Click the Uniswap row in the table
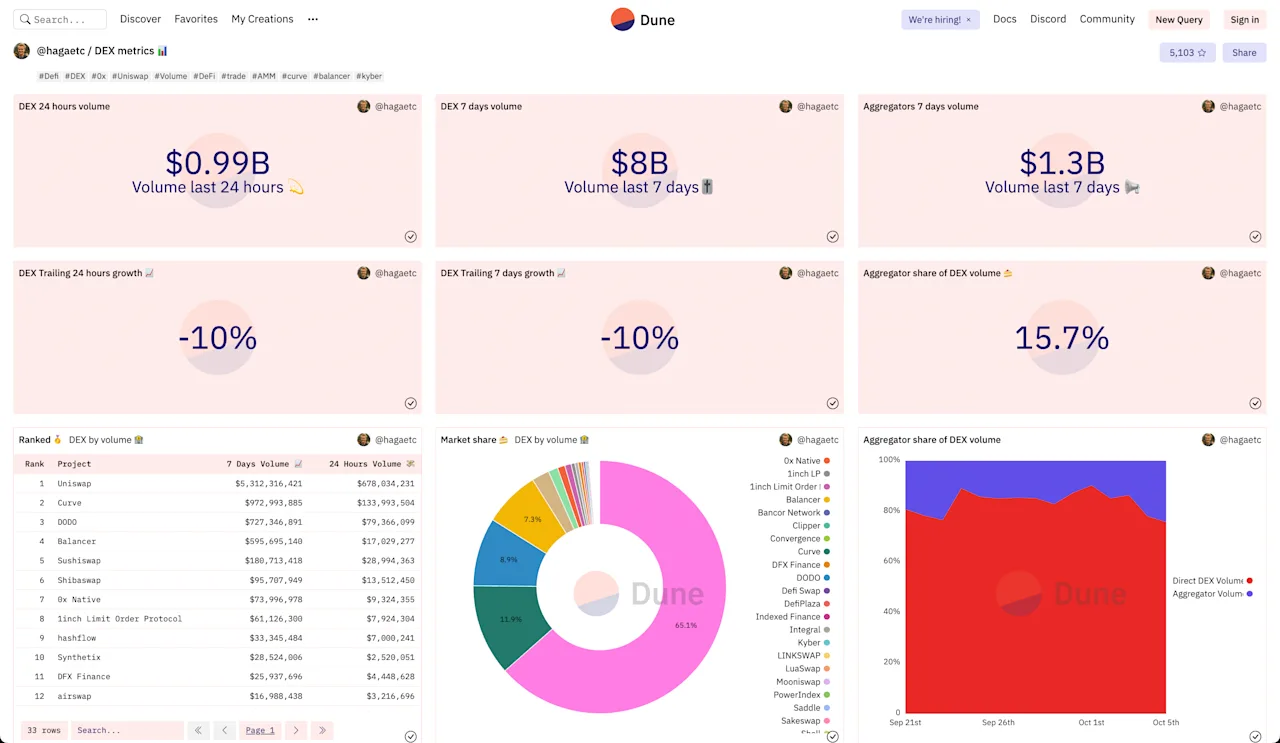 [x=218, y=484]
